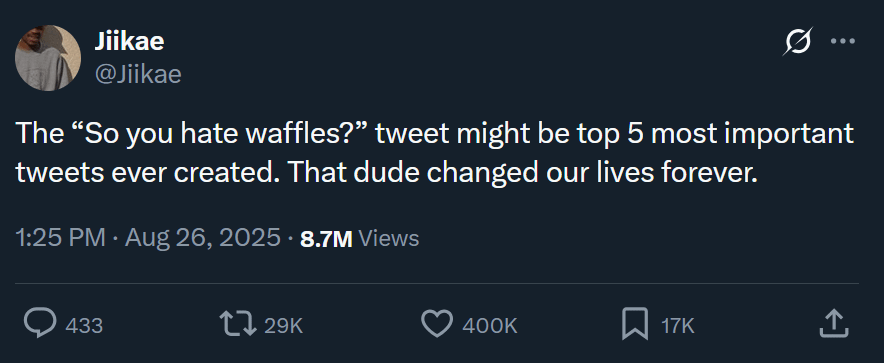Click the bold Jiikae display name
884x363 pixels.
(130, 41)
